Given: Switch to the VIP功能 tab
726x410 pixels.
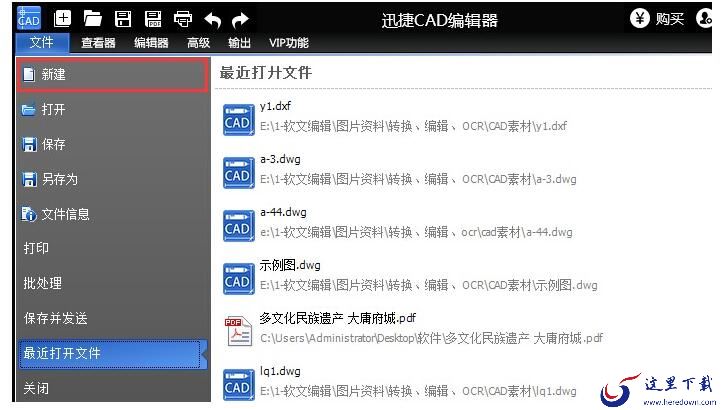Looking at the screenshot, I should [x=288, y=43].
